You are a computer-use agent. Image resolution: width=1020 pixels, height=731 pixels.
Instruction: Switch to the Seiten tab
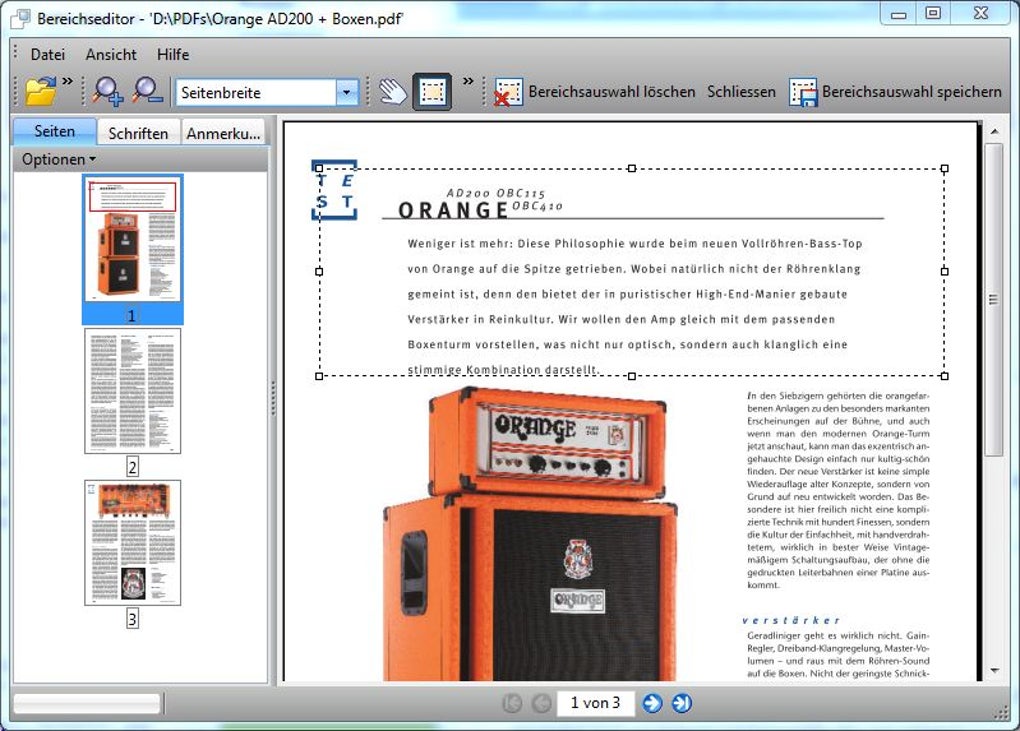[x=55, y=131]
